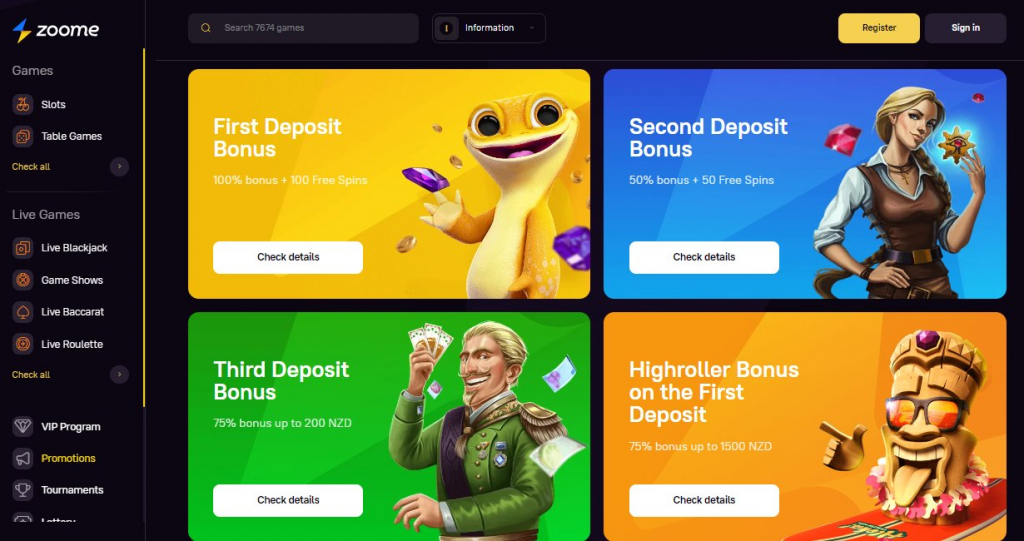Expand Games list with Check all arrow
1024x541 pixels.
click(x=119, y=167)
